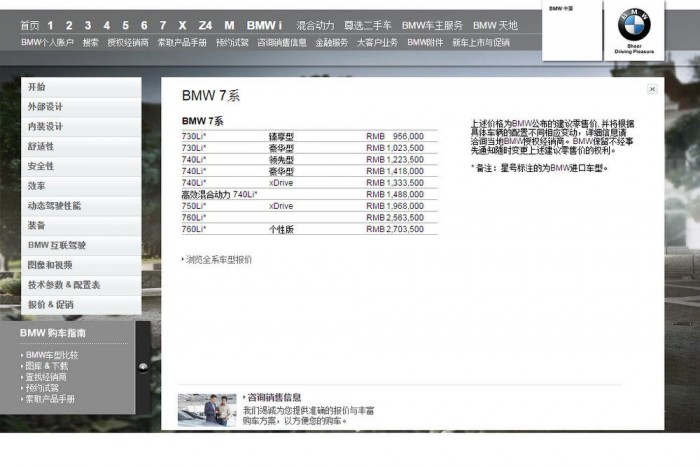The height and width of the screenshot is (467, 700).
Task: Switch to 动态驾驶性能 sidebar item
Action: [x=54, y=206]
